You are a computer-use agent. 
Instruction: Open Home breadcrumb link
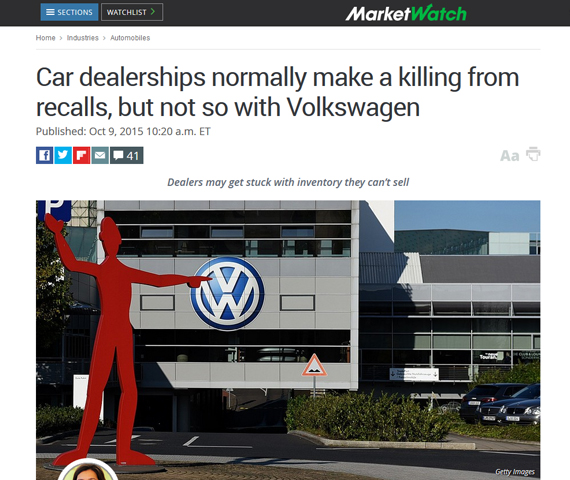click(x=45, y=38)
